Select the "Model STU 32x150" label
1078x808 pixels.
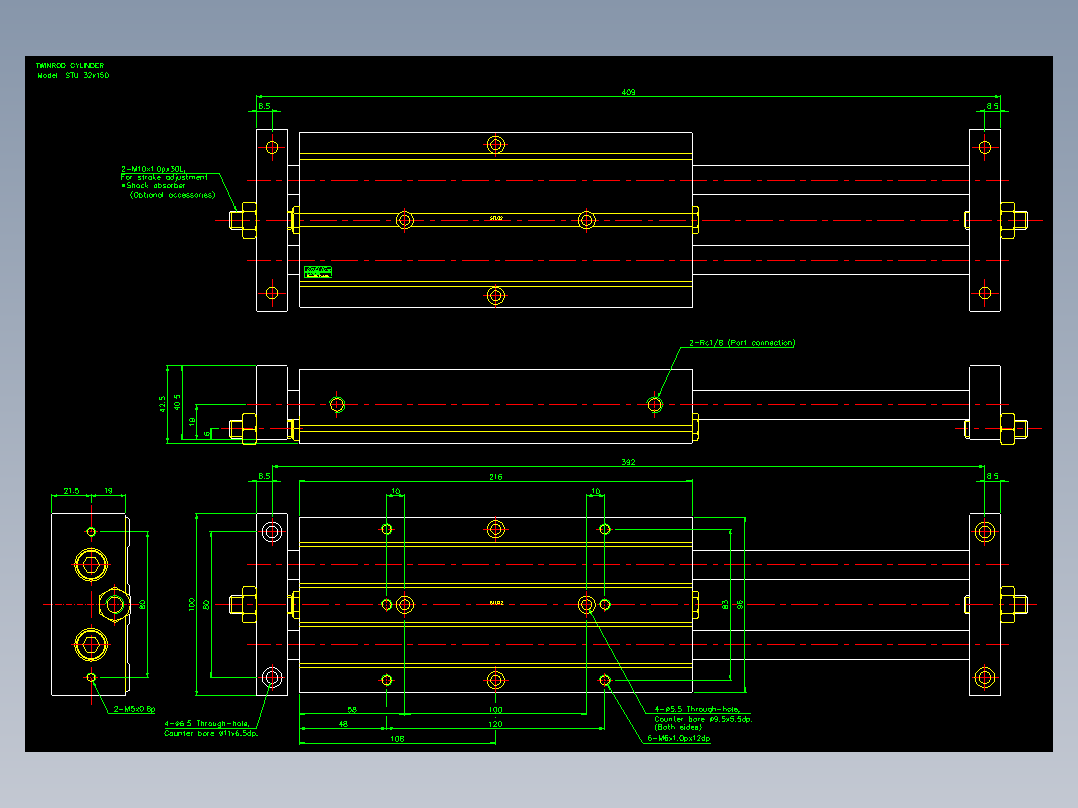tap(73, 76)
